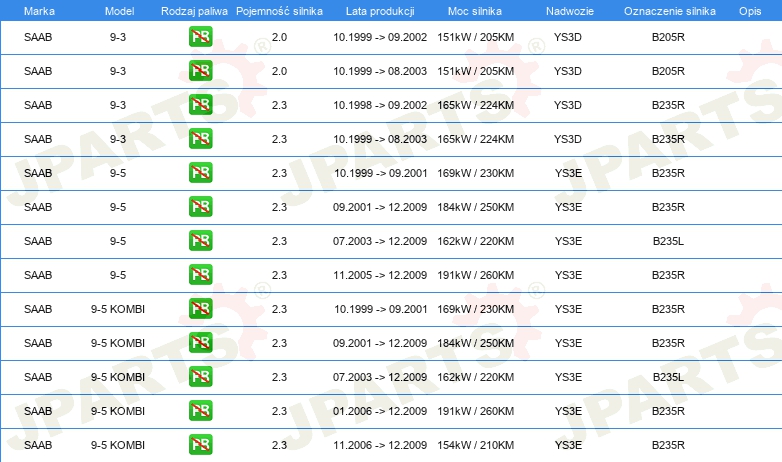Screen dimensions: 782x462
Task: Click 191kW / 260KM in the 11.2005 row
Action: pos(476,275)
